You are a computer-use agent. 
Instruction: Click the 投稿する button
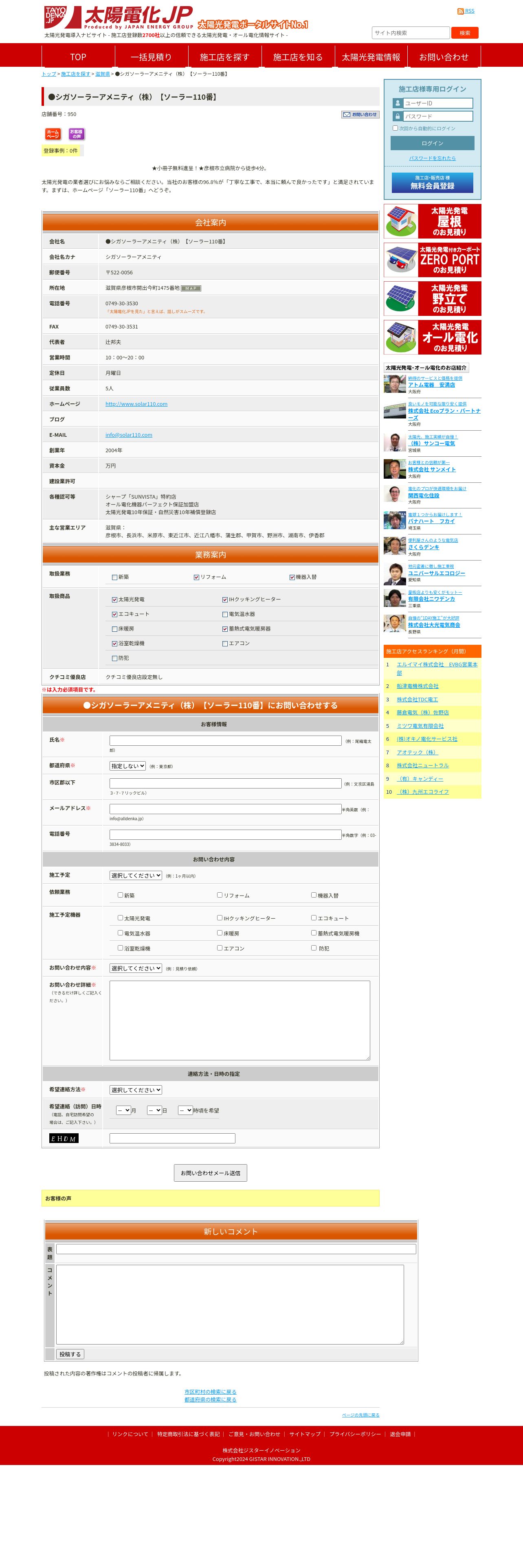(70, 1354)
